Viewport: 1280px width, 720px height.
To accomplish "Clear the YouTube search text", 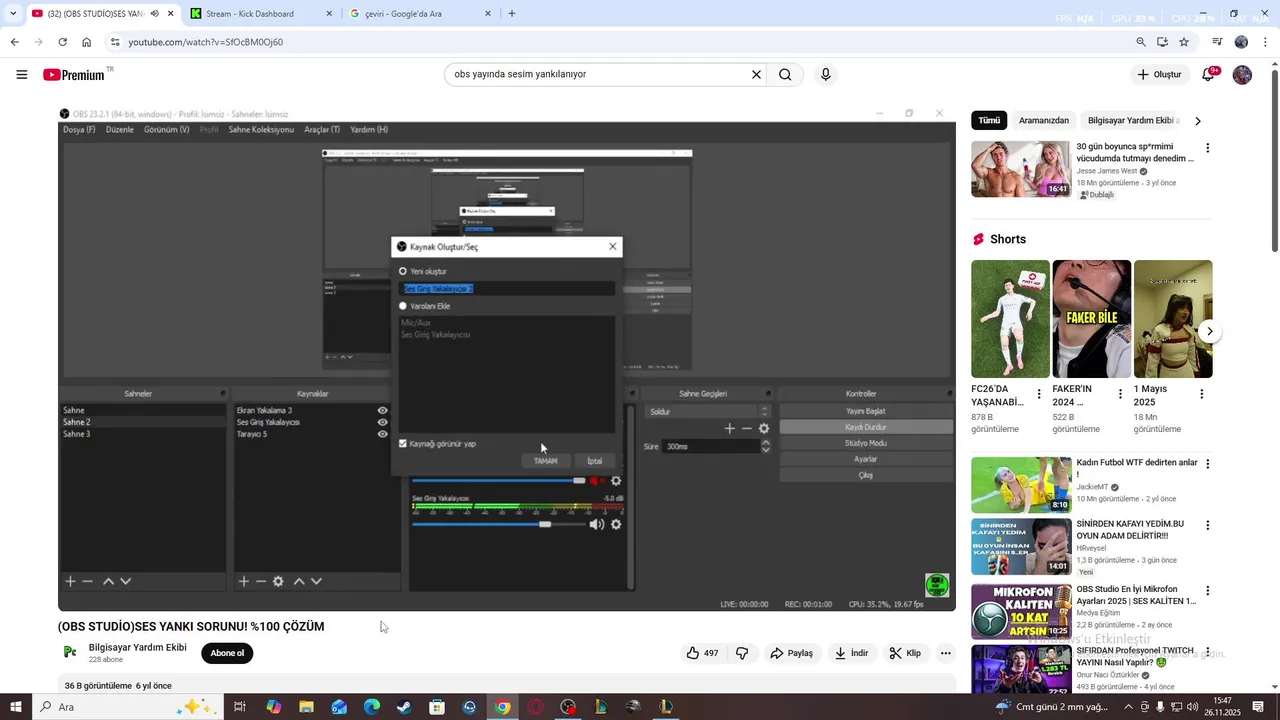I will click(756, 74).
